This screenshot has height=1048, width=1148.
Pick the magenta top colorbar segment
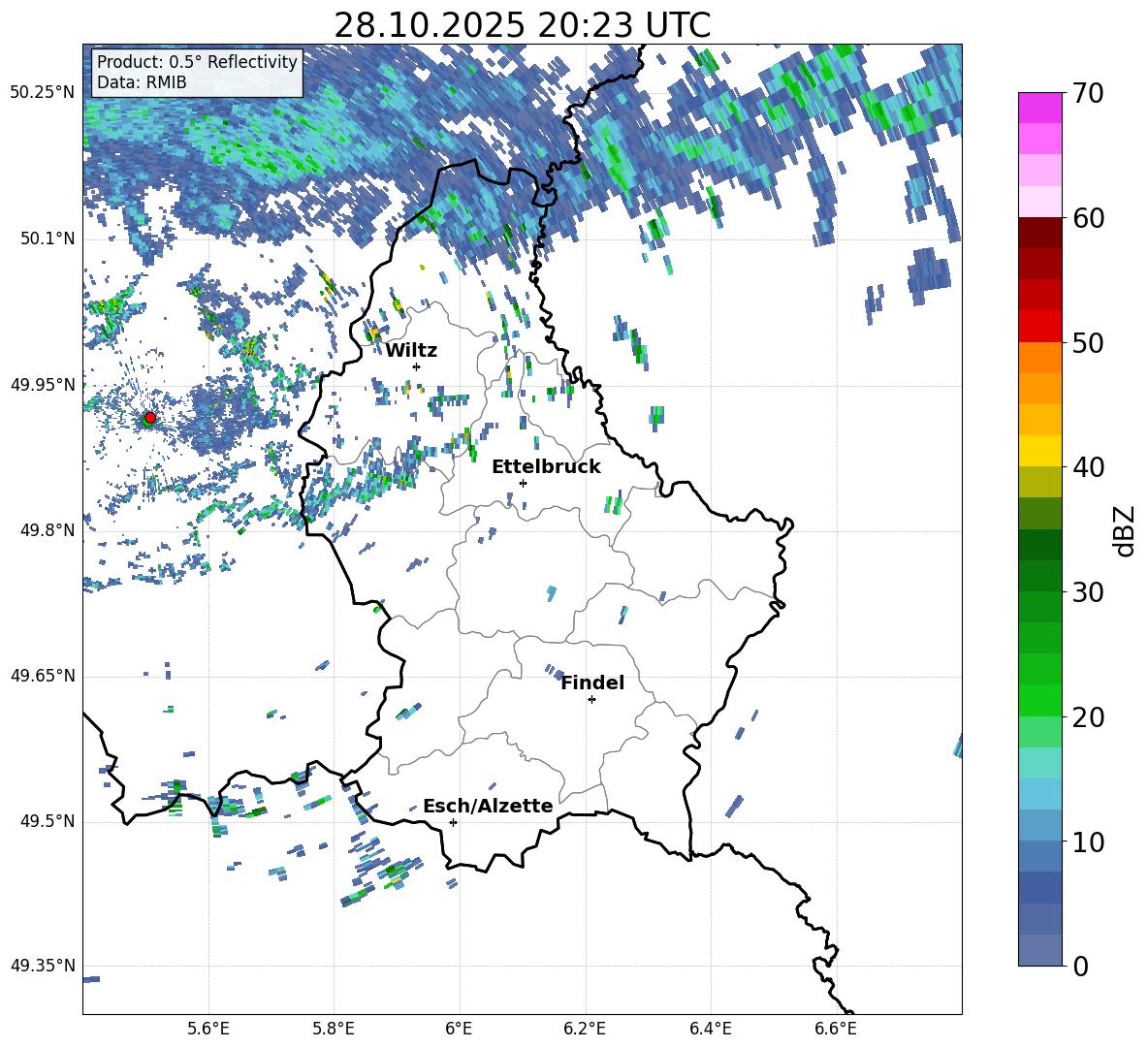pyautogui.click(x=1039, y=109)
